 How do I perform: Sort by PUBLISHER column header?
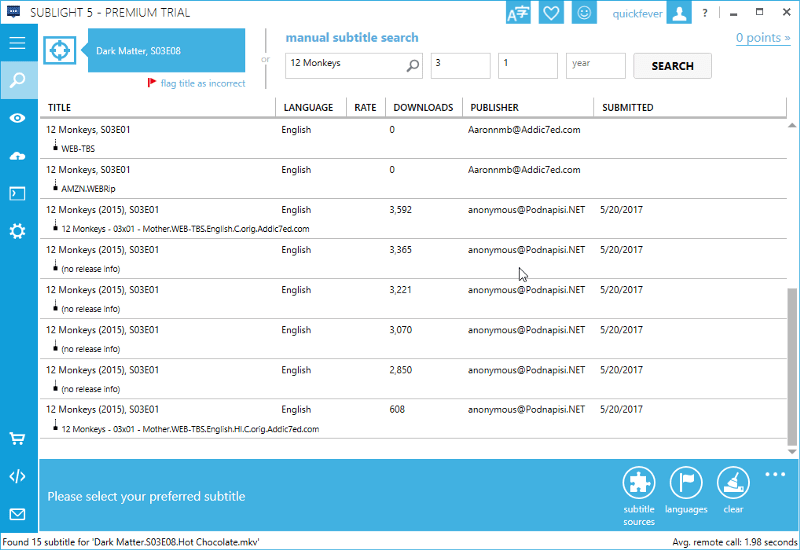coord(528,108)
